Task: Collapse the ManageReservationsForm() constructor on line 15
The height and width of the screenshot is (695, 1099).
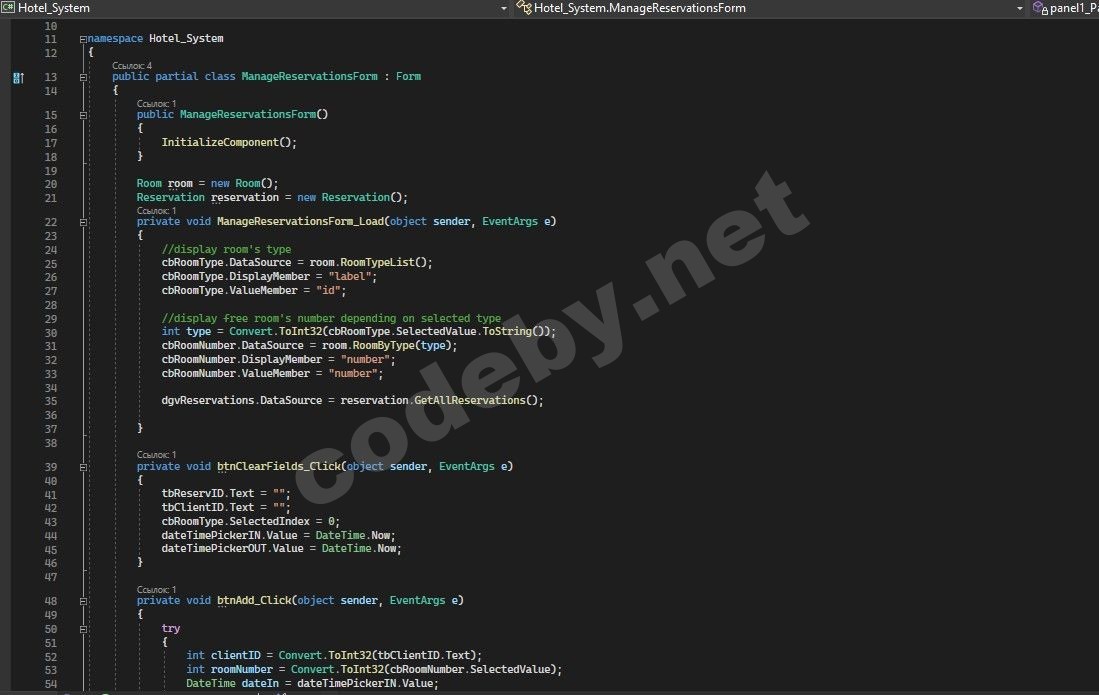Action: click(83, 115)
